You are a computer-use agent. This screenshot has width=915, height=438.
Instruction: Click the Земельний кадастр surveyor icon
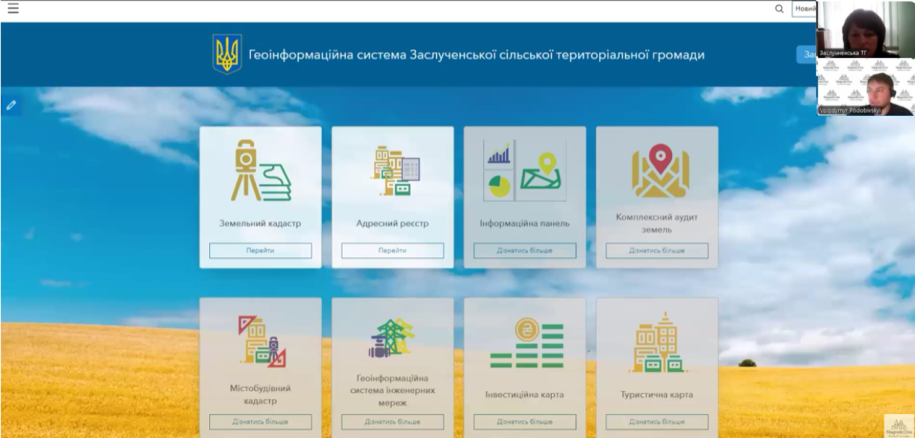(x=260, y=172)
